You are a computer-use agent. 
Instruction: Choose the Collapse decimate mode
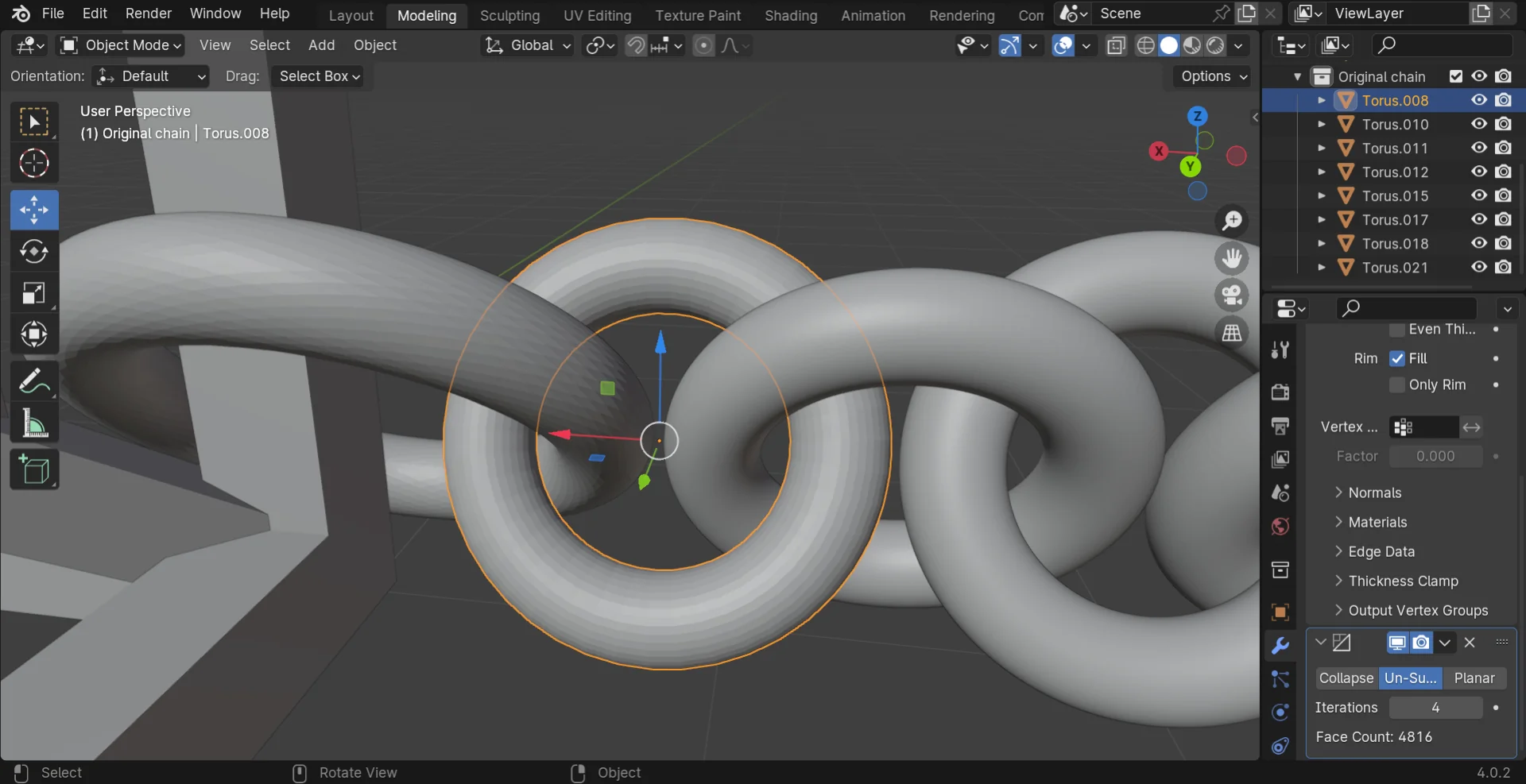point(1346,678)
